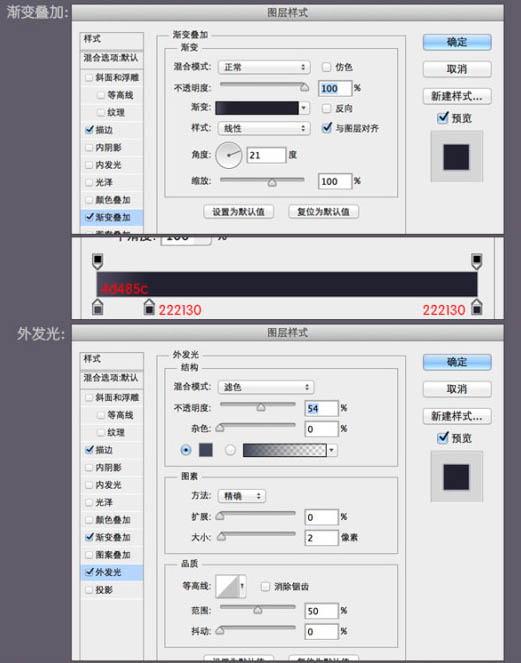Image resolution: width=521 pixels, height=663 pixels.
Task: Click 取消 in 外发光 dialog
Action: tap(457, 389)
